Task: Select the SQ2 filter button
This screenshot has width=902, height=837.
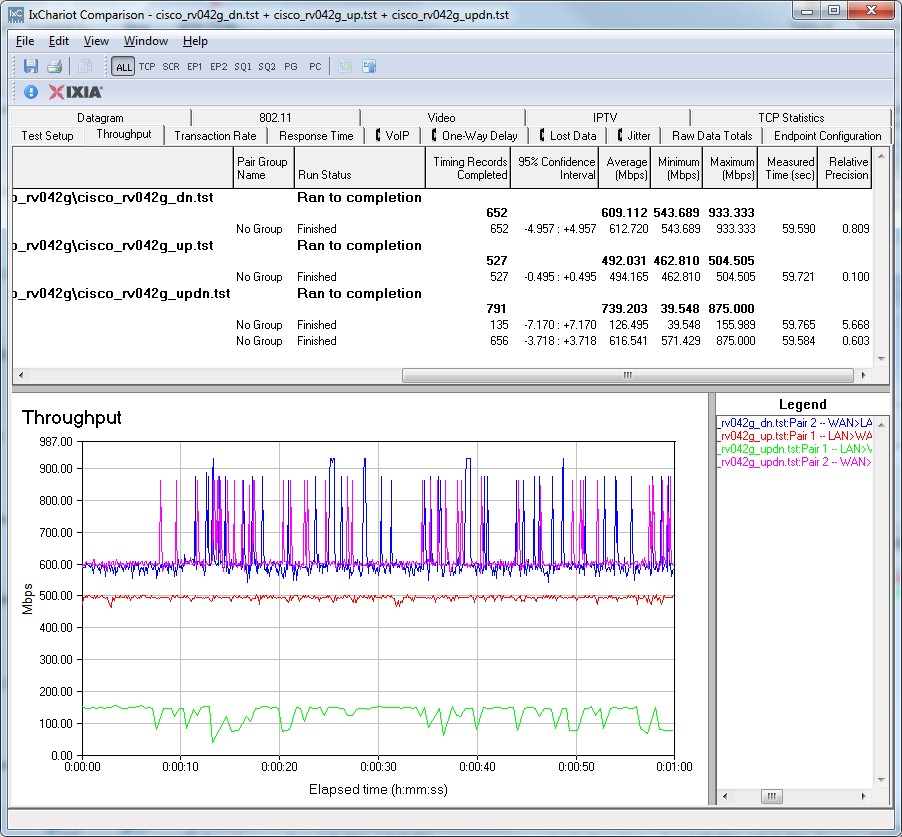Action: click(x=267, y=67)
